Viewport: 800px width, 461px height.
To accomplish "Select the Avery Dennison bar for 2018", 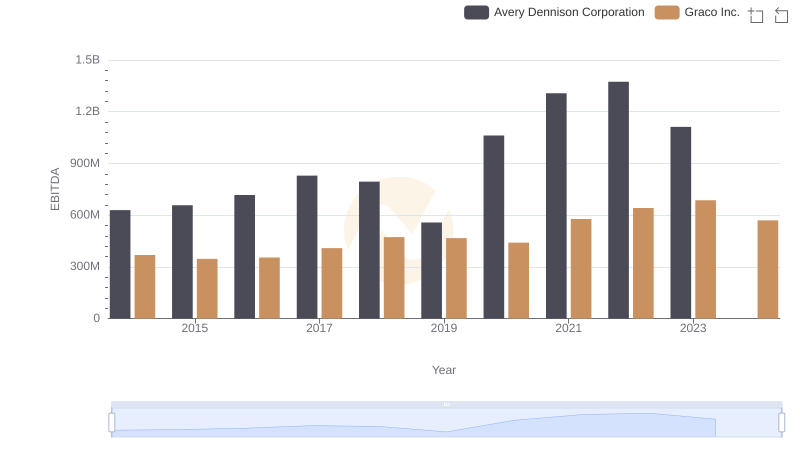I will pos(369,250).
